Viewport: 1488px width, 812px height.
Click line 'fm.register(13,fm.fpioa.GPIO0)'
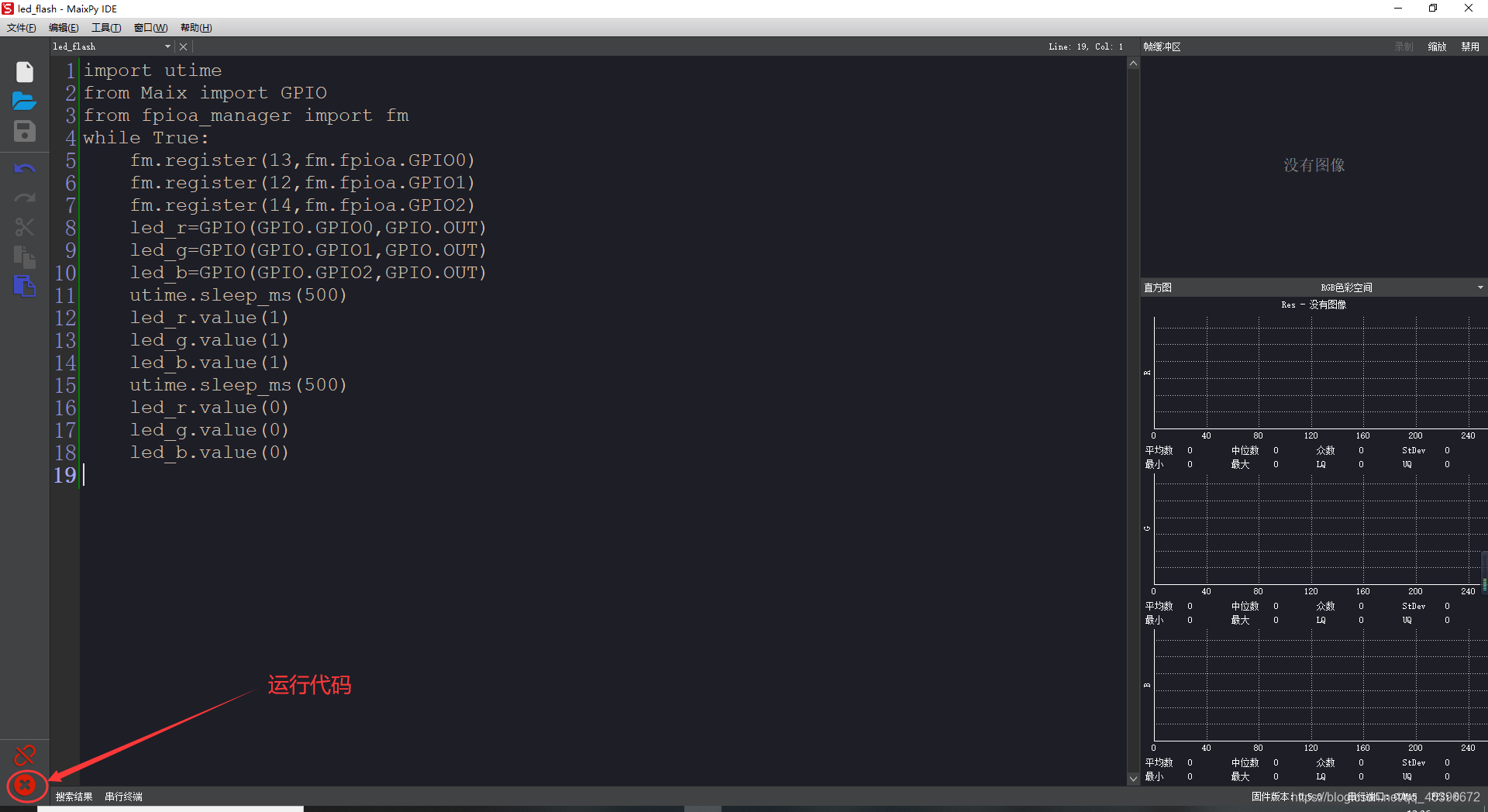coord(301,160)
